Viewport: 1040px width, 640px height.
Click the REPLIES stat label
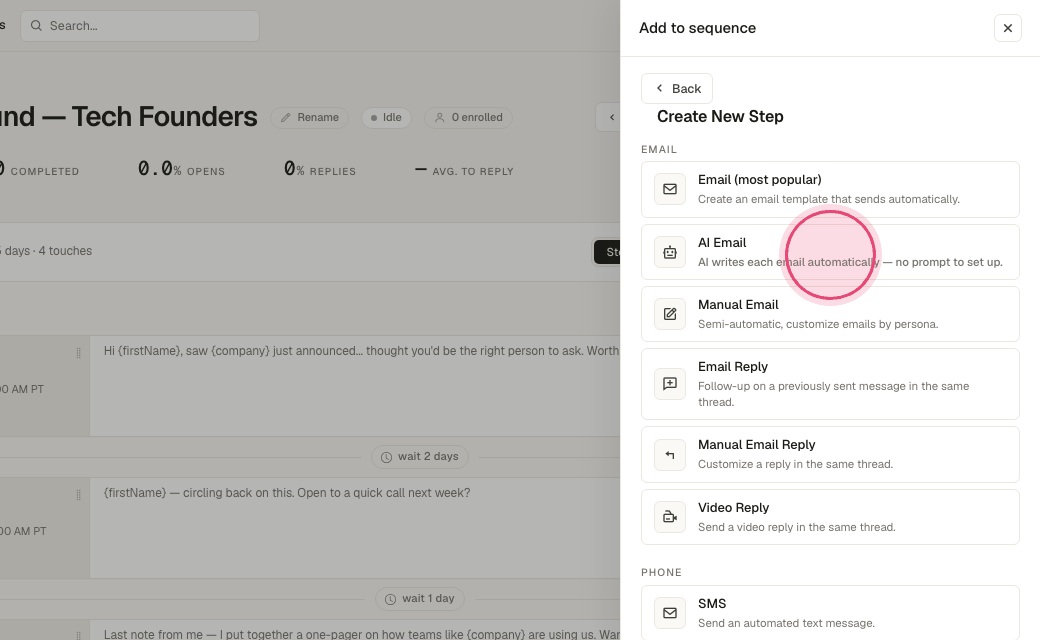[332, 171]
